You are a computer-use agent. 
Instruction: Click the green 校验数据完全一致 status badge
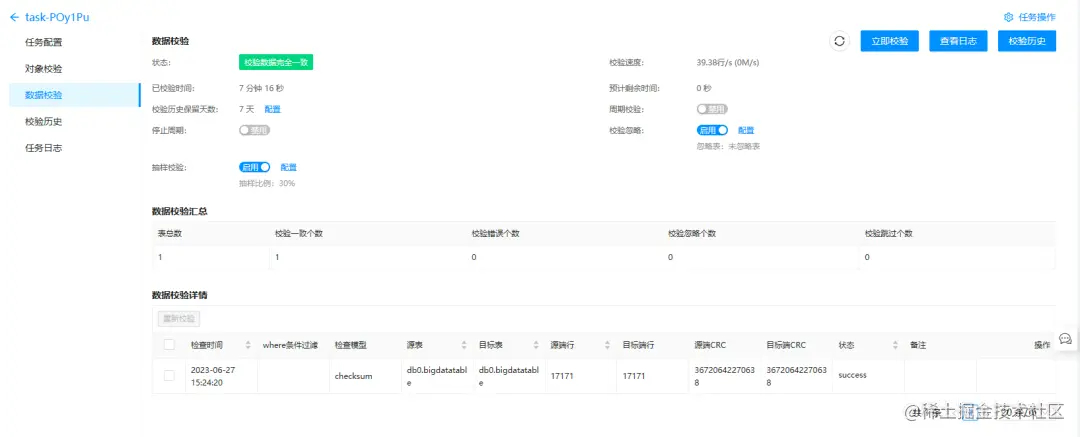click(276, 62)
